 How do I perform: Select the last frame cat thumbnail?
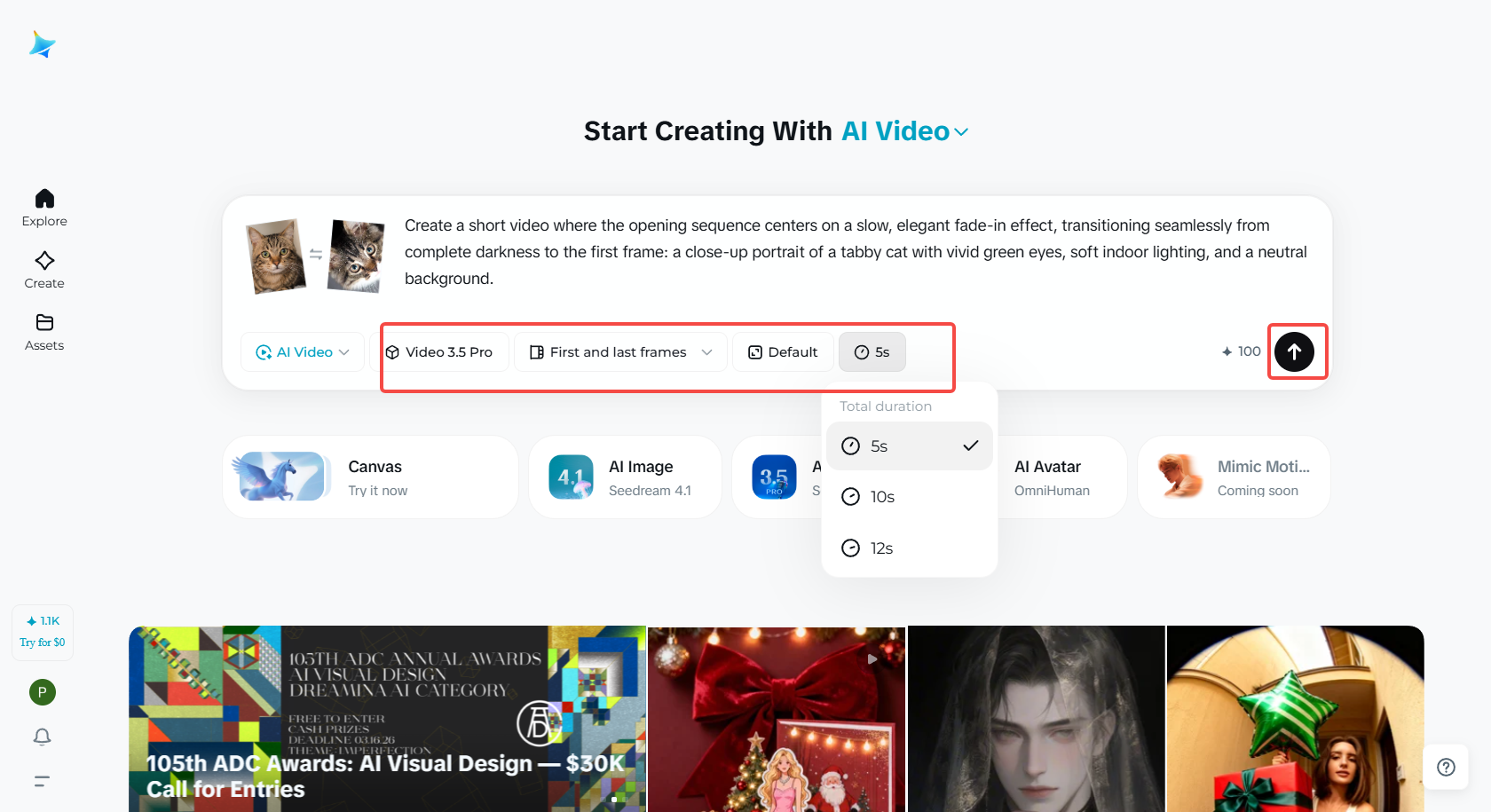[357, 256]
